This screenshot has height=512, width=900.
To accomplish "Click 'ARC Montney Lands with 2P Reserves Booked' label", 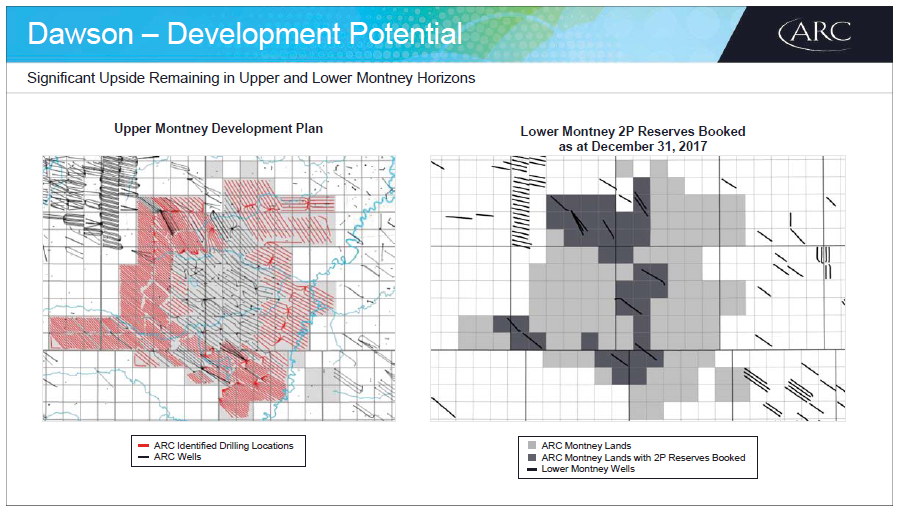I will click(643, 457).
